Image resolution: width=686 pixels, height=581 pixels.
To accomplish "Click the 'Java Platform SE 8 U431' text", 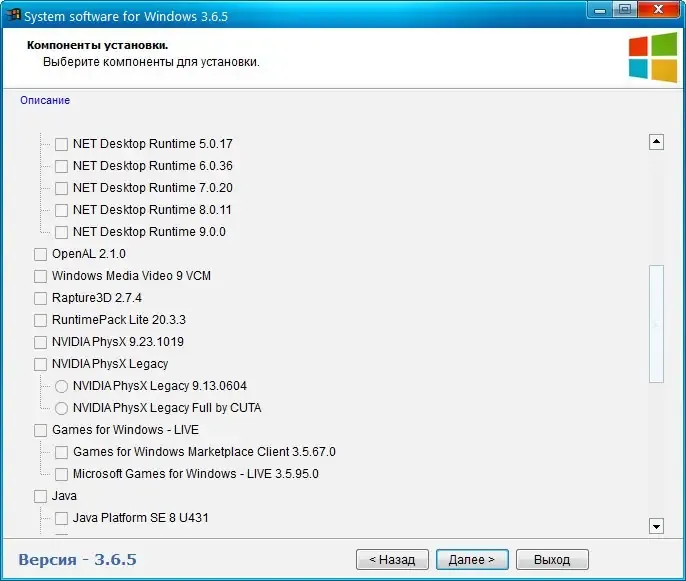I will click(x=140, y=518).
